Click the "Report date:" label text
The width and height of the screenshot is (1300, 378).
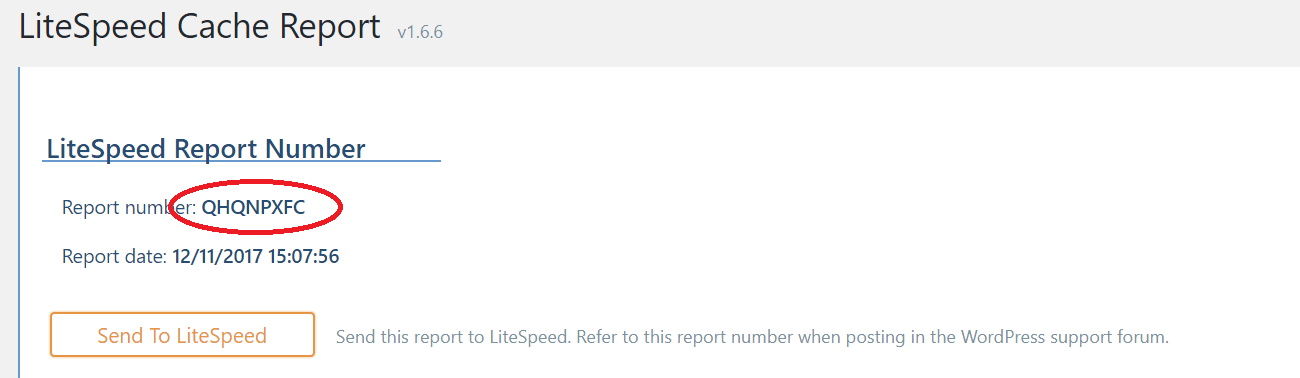point(115,257)
